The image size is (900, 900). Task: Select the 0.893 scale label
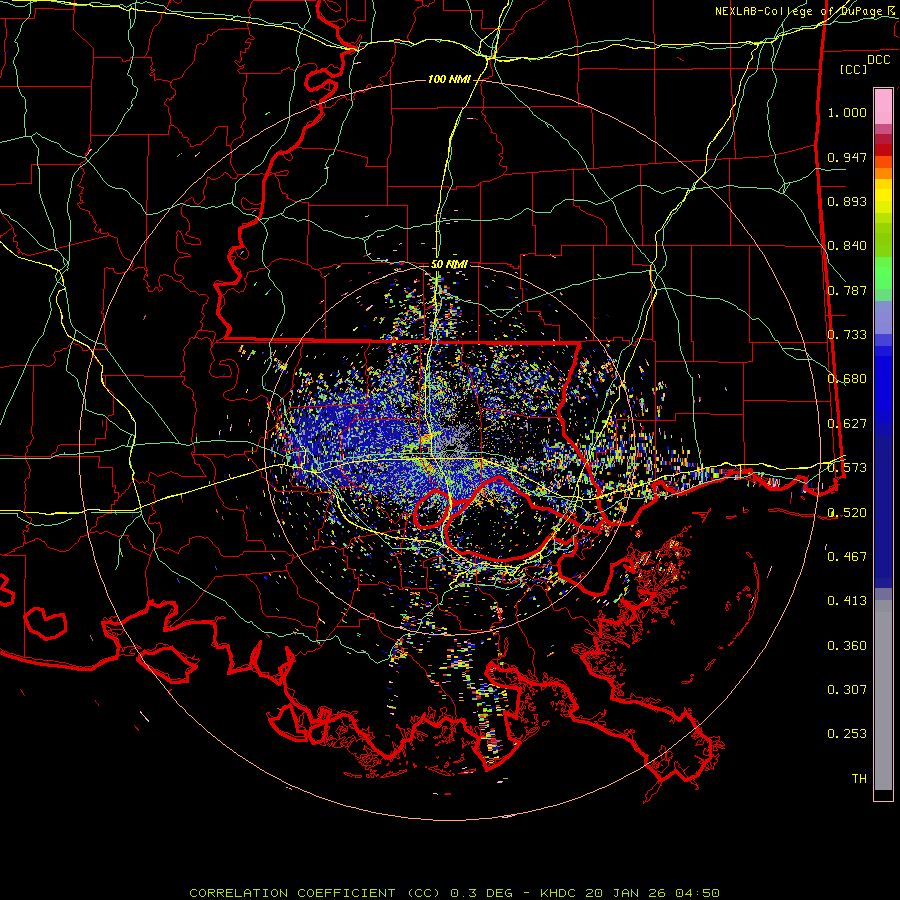click(x=847, y=201)
